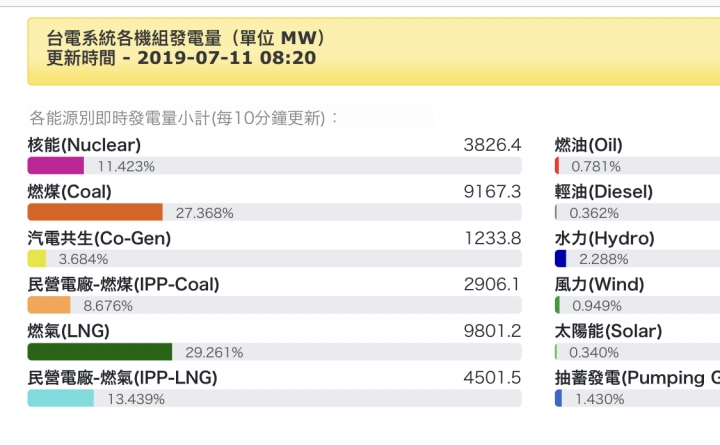720x445 pixels.
Task: Click the Hydro dark blue bar
Action: (561, 258)
